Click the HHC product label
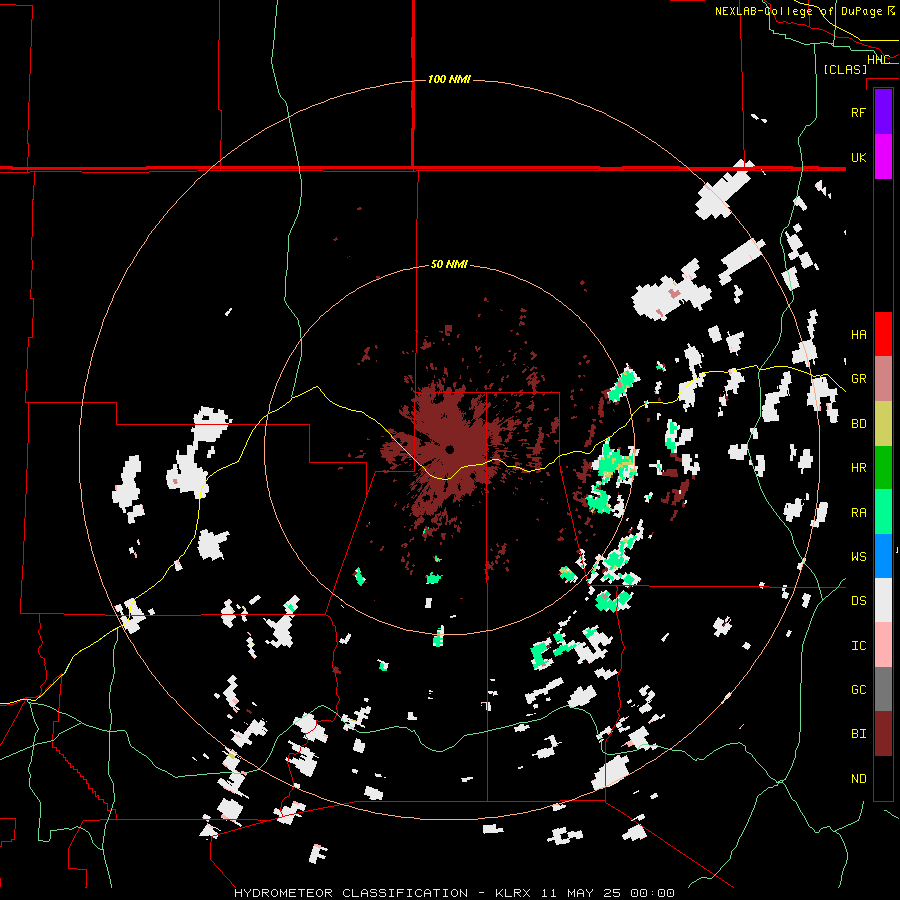Viewport: 900px width, 900px height. point(878,60)
